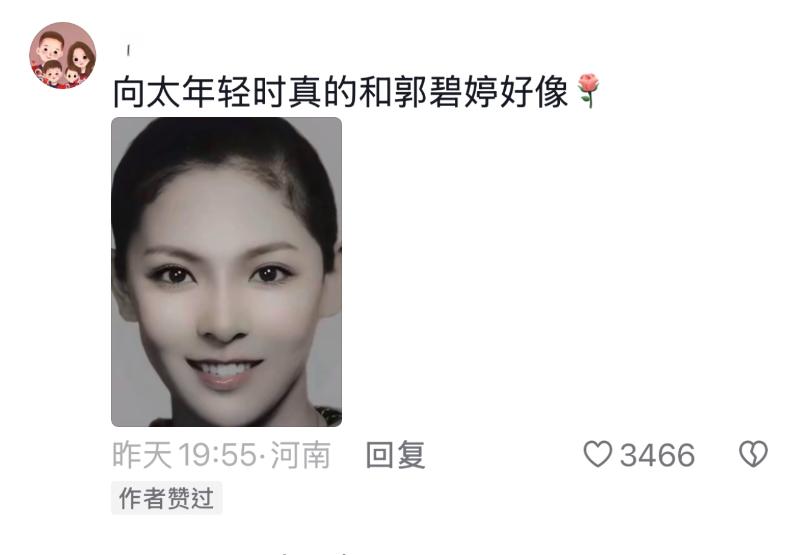The width and height of the screenshot is (800, 555).
Task: Click the smiling mouth in the photo
Action: (224, 371)
